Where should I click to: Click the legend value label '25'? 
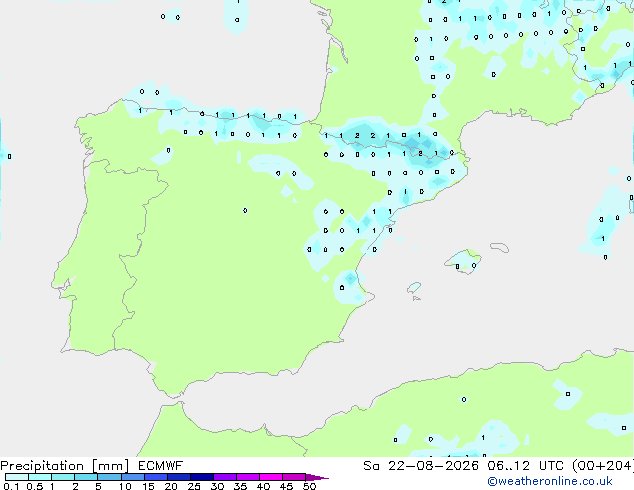194,486
